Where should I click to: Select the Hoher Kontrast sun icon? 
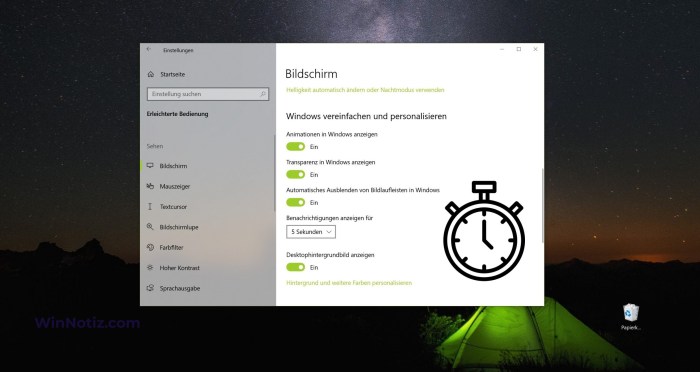(150, 268)
